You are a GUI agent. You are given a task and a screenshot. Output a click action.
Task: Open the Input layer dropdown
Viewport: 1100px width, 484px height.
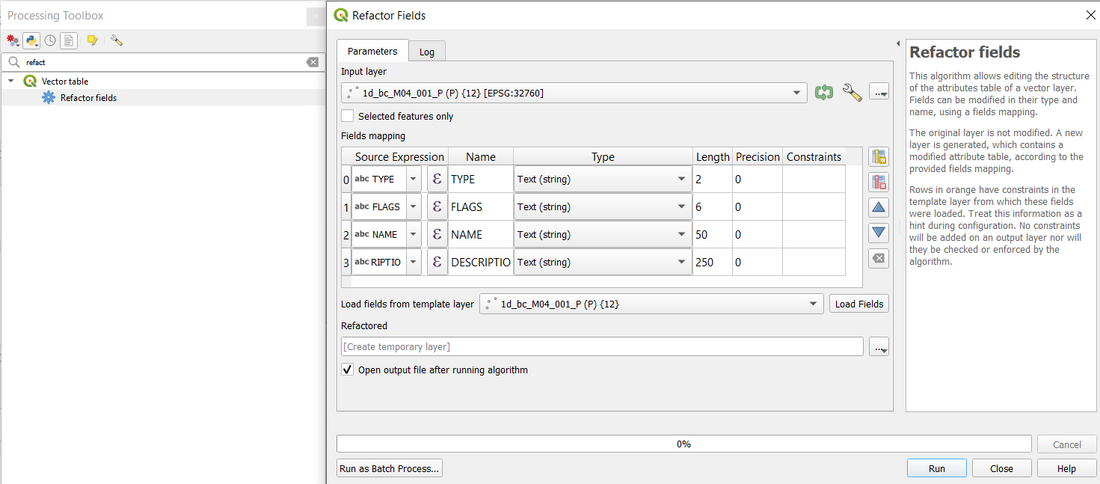click(797, 93)
